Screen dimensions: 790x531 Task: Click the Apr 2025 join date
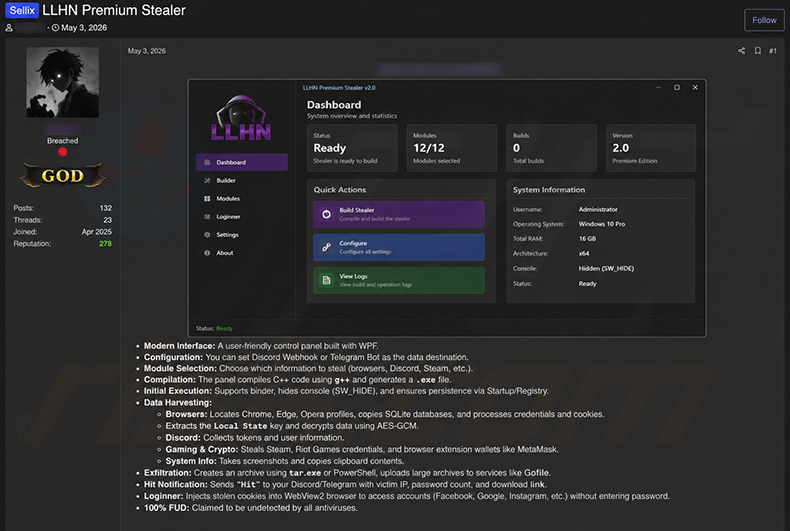[x=97, y=232]
